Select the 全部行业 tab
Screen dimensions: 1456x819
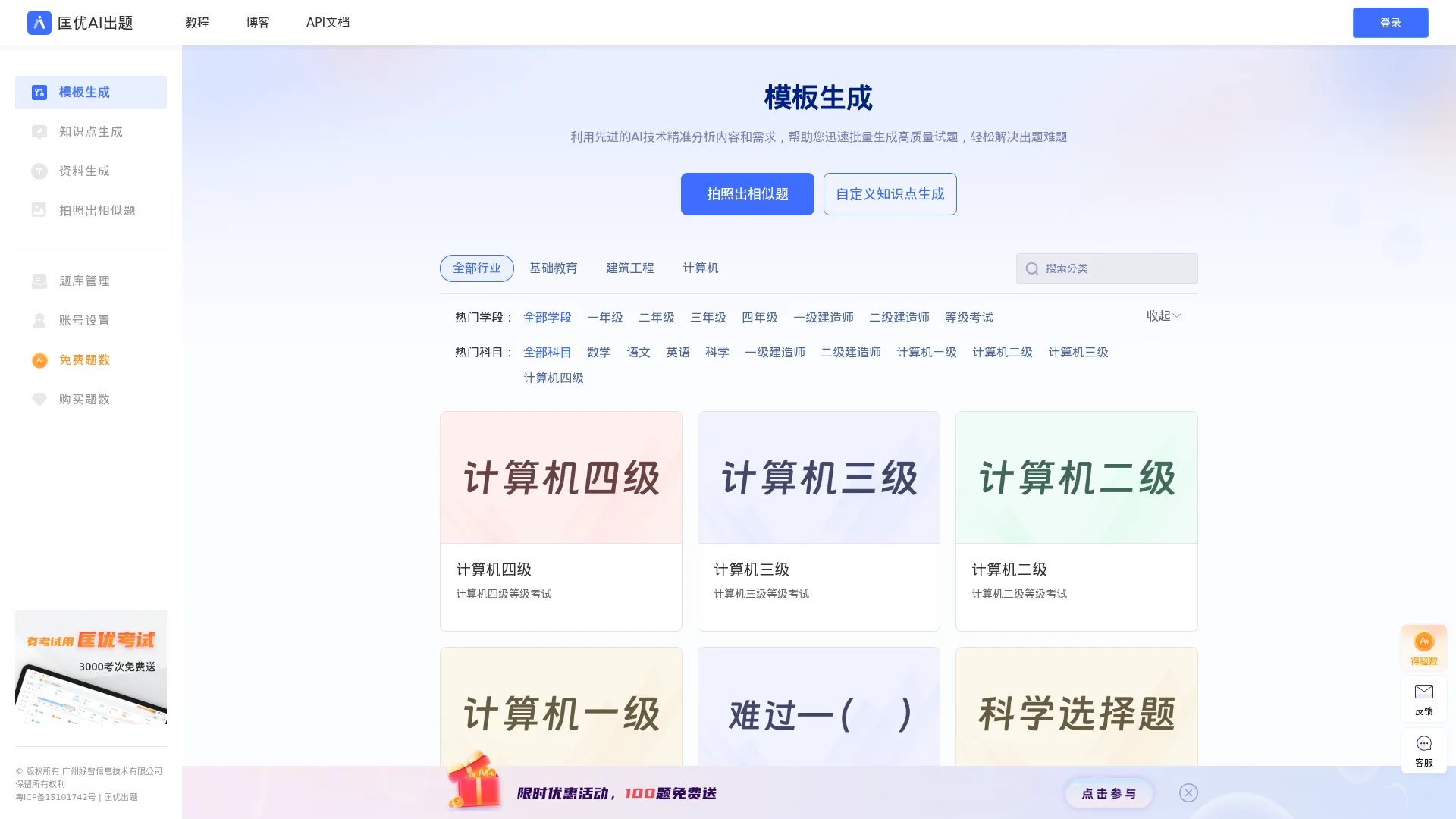(477, 268)
